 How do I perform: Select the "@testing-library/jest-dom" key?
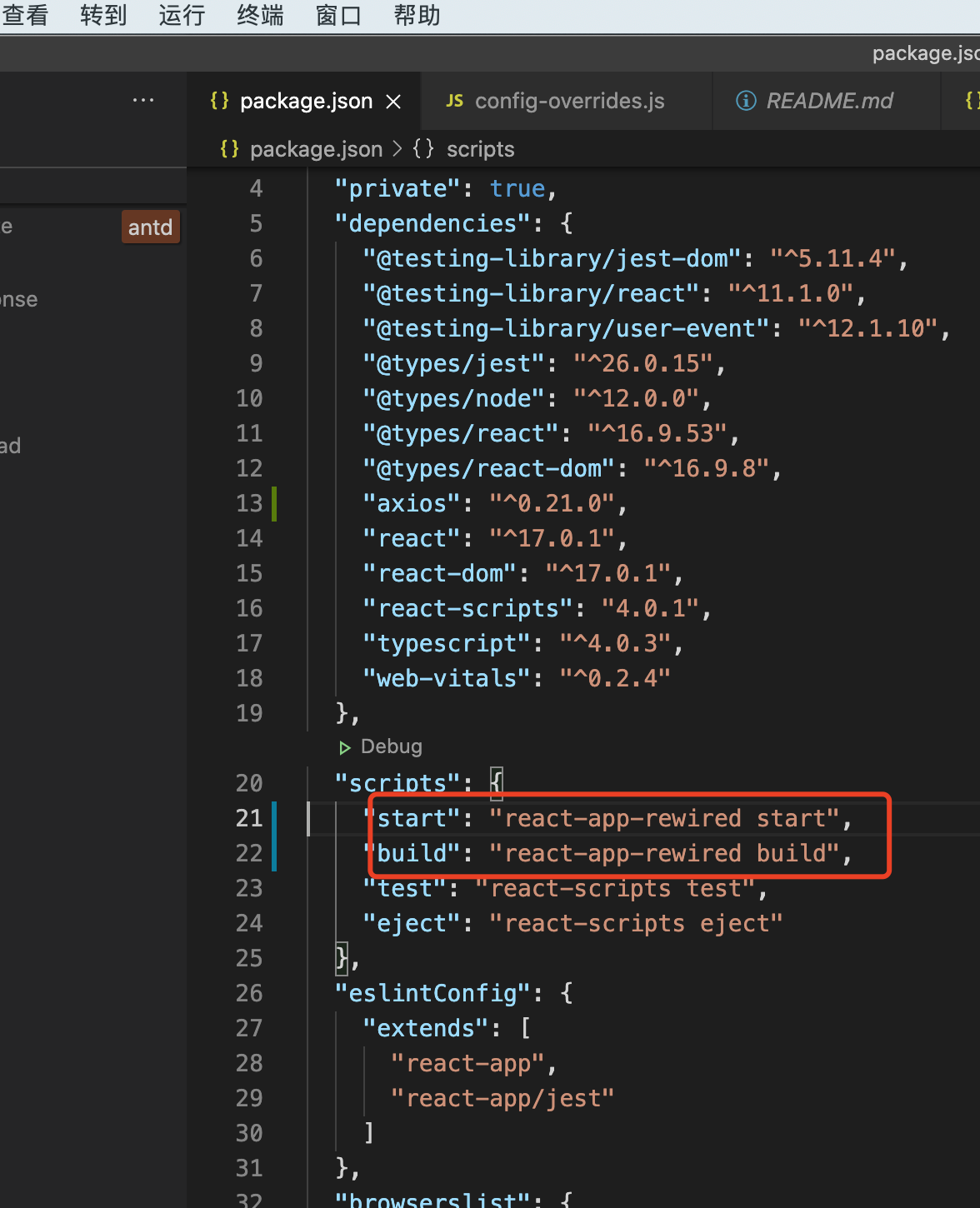pos(552,259)
